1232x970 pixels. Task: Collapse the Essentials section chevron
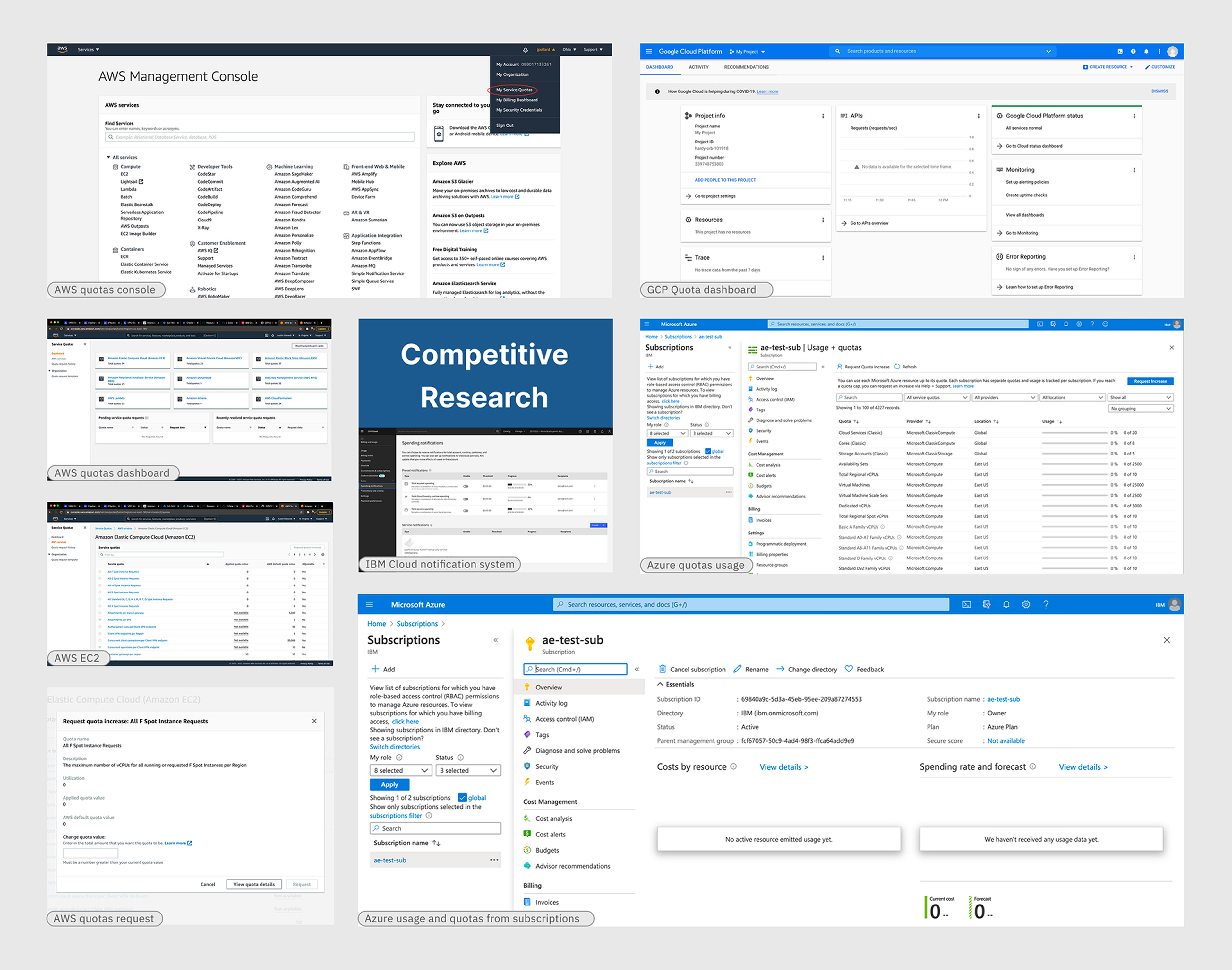pyautogui.click(x=660, y=684)
